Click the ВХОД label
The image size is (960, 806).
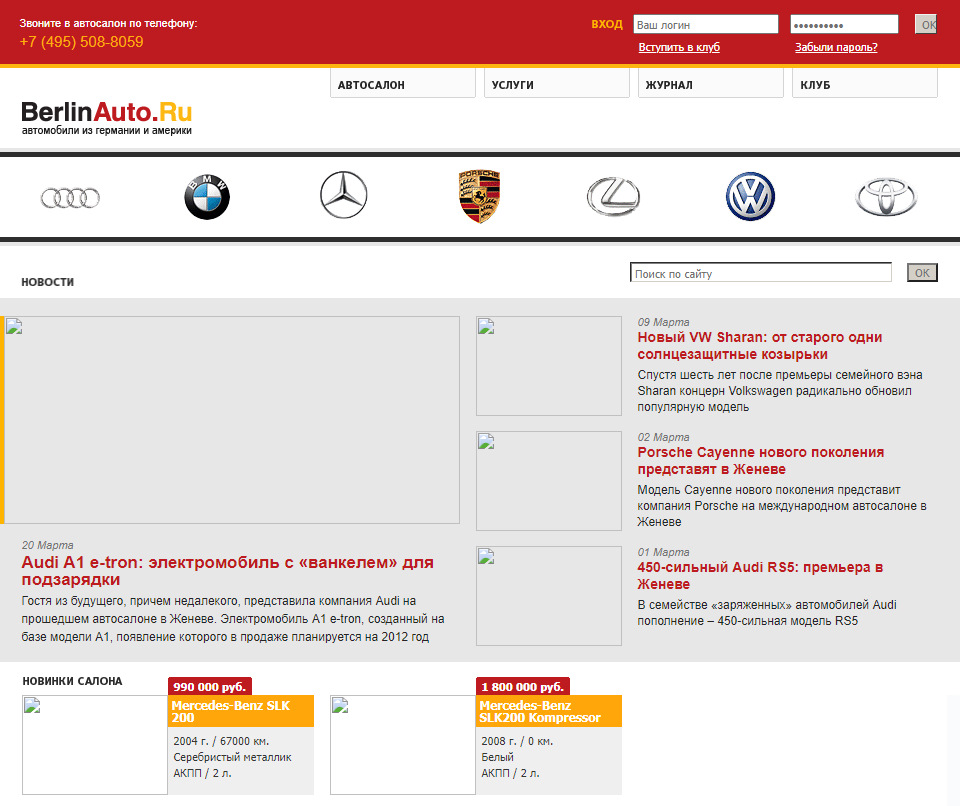pos(607,24)
